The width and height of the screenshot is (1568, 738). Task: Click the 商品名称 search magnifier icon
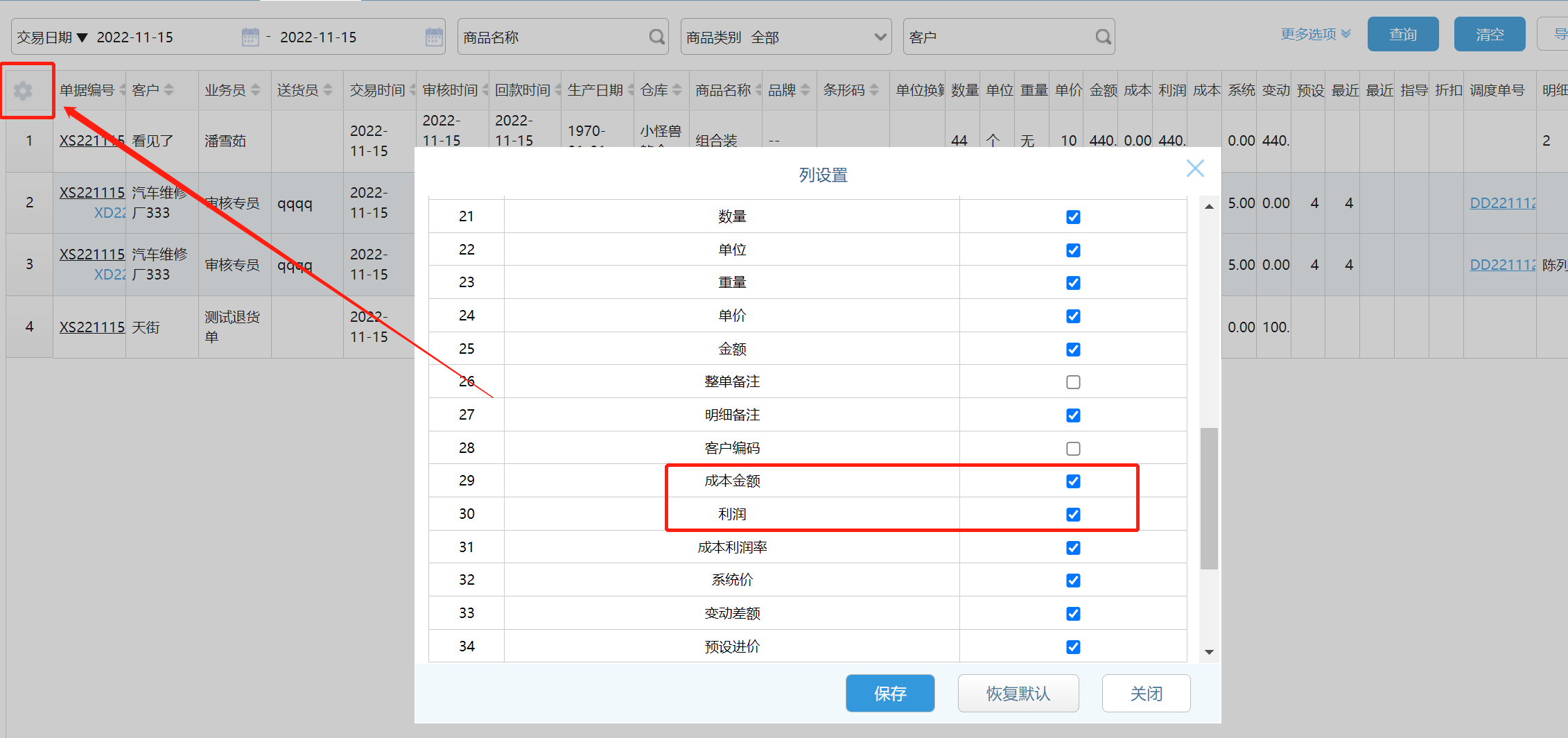656,37
